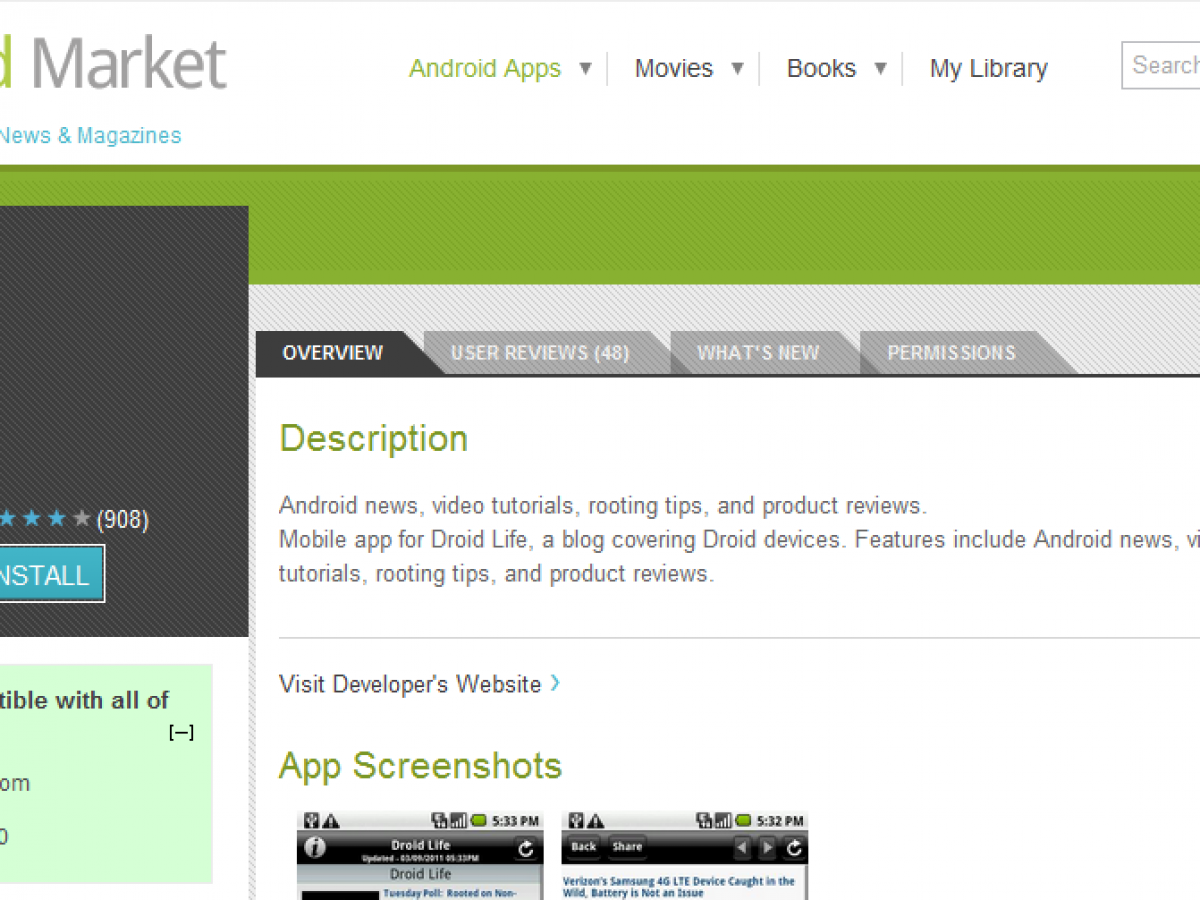The height and width of the screenshot is (900, 1200).
Task: Expand the Books dropdown arrow
Action: tap(881, 68)
